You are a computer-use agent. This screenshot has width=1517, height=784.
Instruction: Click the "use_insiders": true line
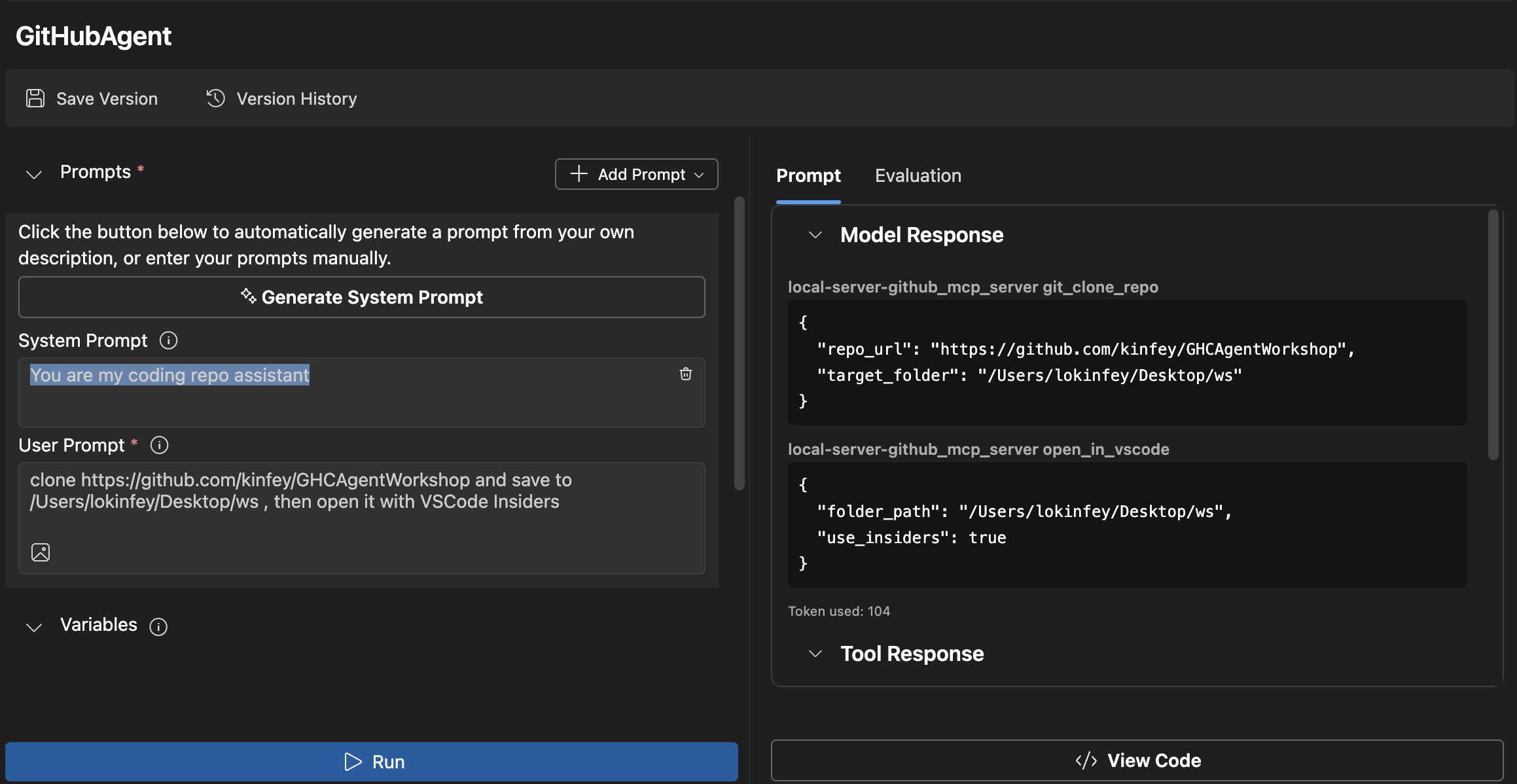pos(912,537)
